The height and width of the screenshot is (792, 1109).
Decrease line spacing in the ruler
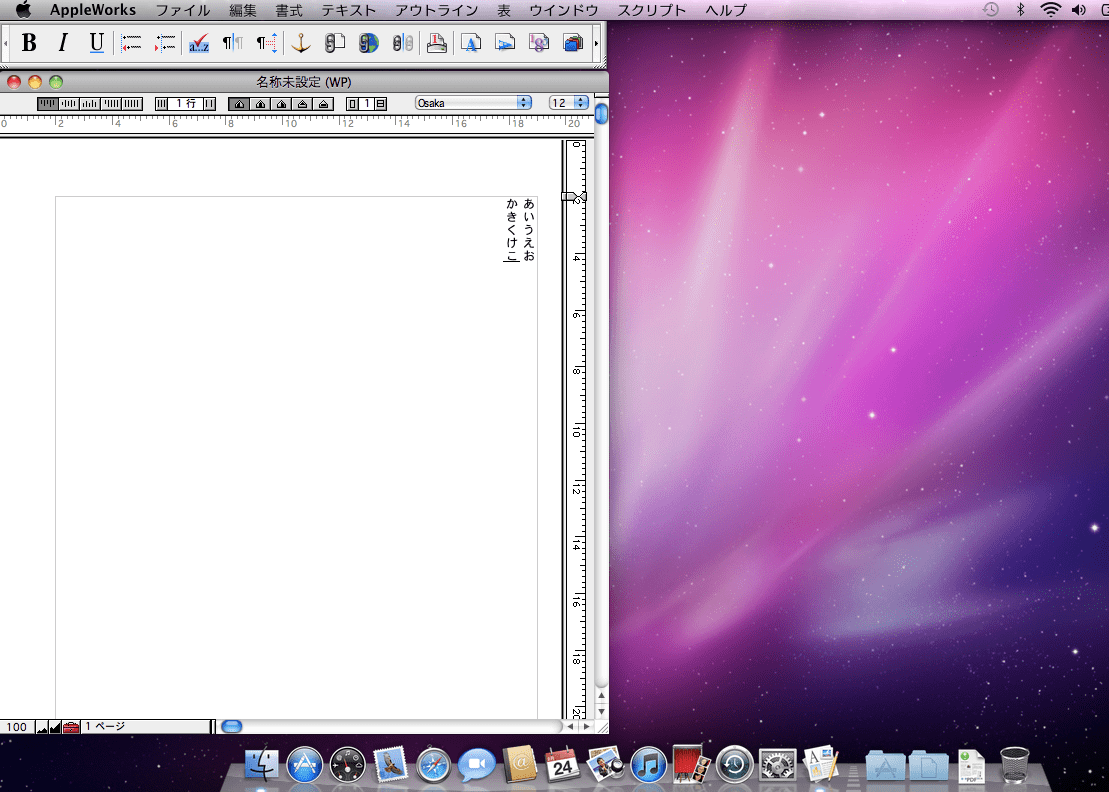coord(162,104)
